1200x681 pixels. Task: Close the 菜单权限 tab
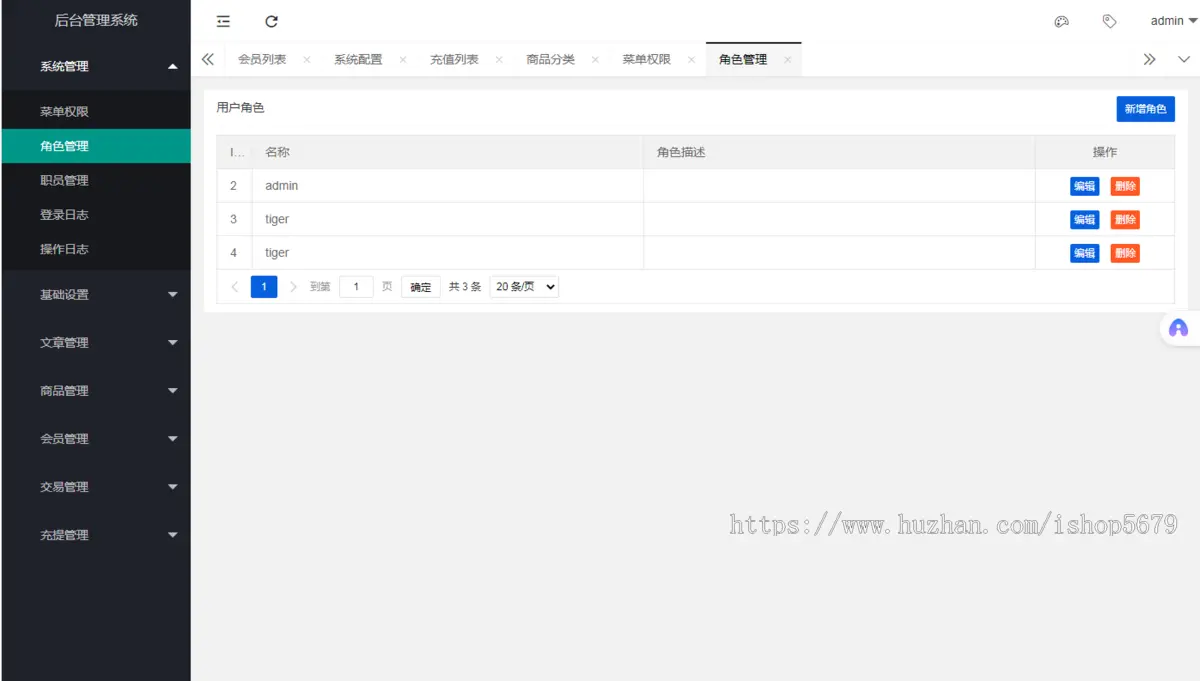coord(691,60)
